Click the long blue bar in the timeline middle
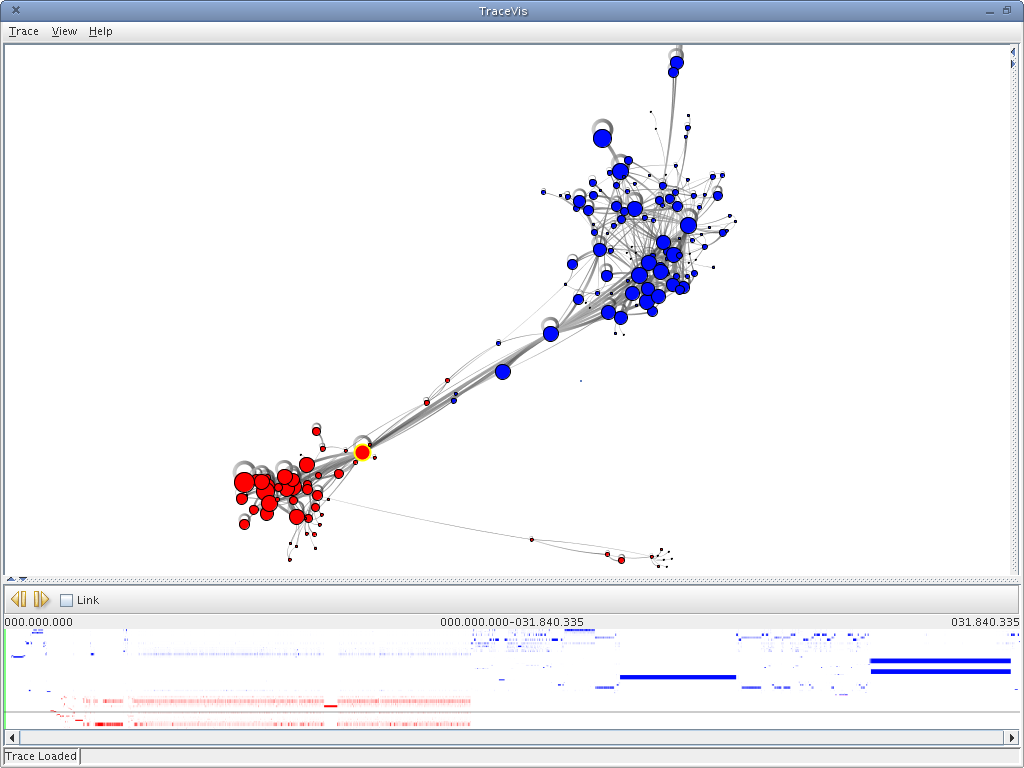The width and height of the screenshot is (1024, 768). [x=678, y=677]
